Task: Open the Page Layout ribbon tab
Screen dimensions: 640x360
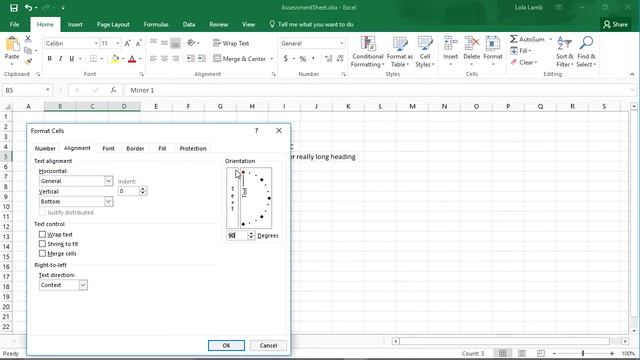Action: point(113,24)
